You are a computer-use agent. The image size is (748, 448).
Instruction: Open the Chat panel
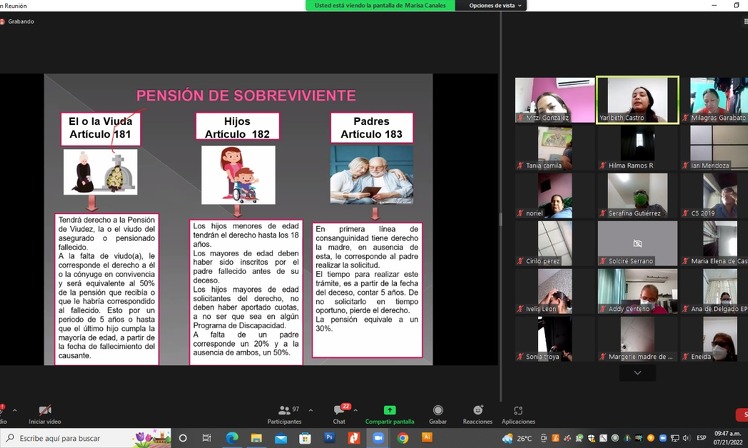coord(340,414)
